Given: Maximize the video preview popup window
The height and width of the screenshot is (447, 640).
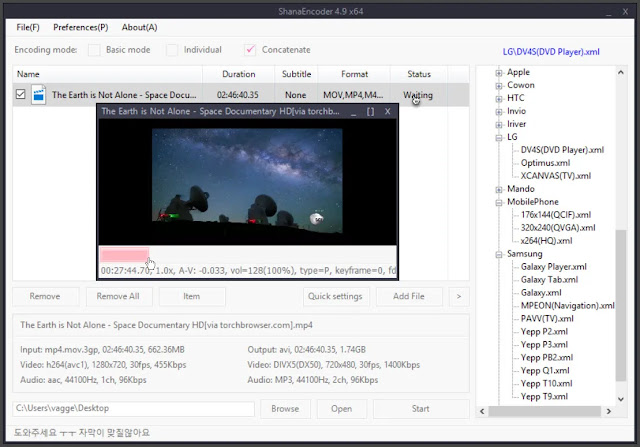Looking at the screenshot, I should tap(370, 111).
